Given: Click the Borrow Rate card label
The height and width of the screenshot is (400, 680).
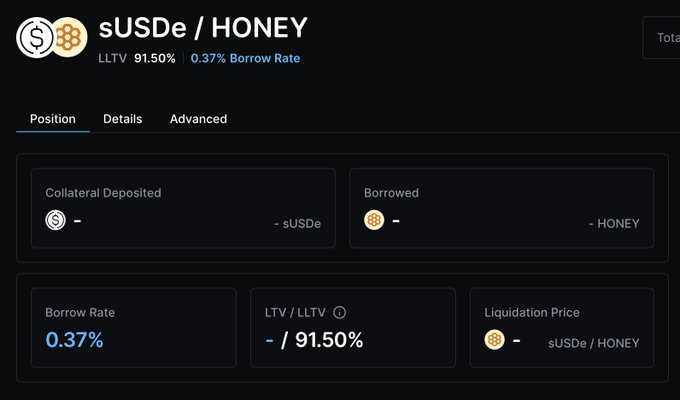Looking at the screenshot, I should (80, 312).
